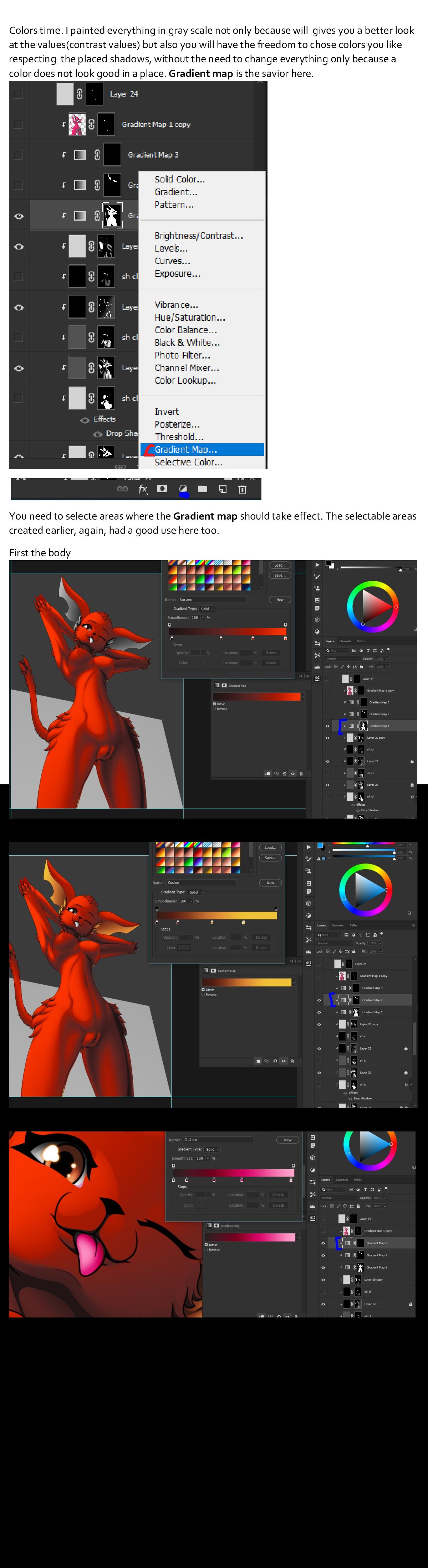Show Gradient Map 1 copy in top layers panel
This screenshot has height=1568, width=428.
click(18, 124)
